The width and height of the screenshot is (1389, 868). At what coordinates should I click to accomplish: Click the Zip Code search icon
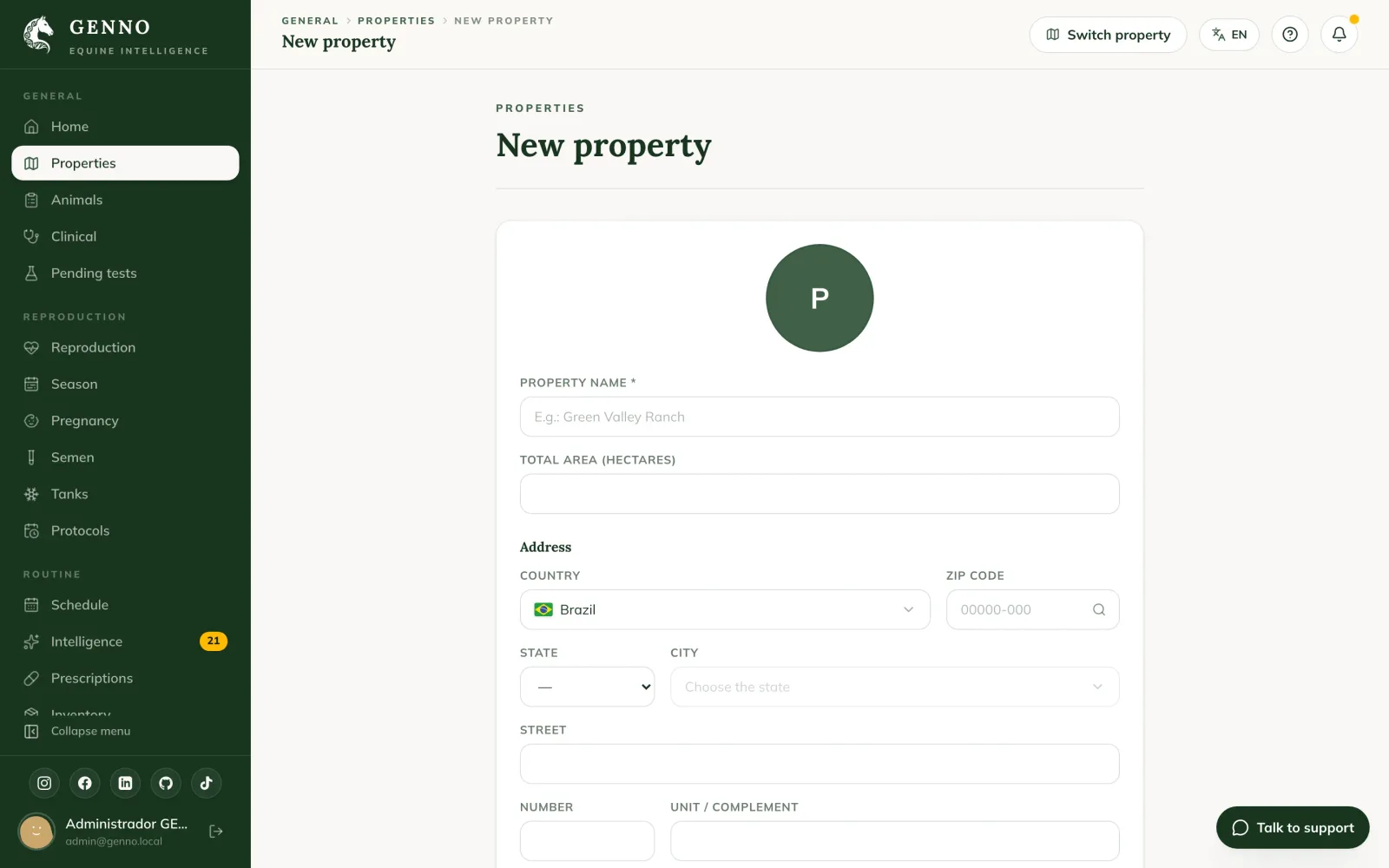(x=1099, y=609)
